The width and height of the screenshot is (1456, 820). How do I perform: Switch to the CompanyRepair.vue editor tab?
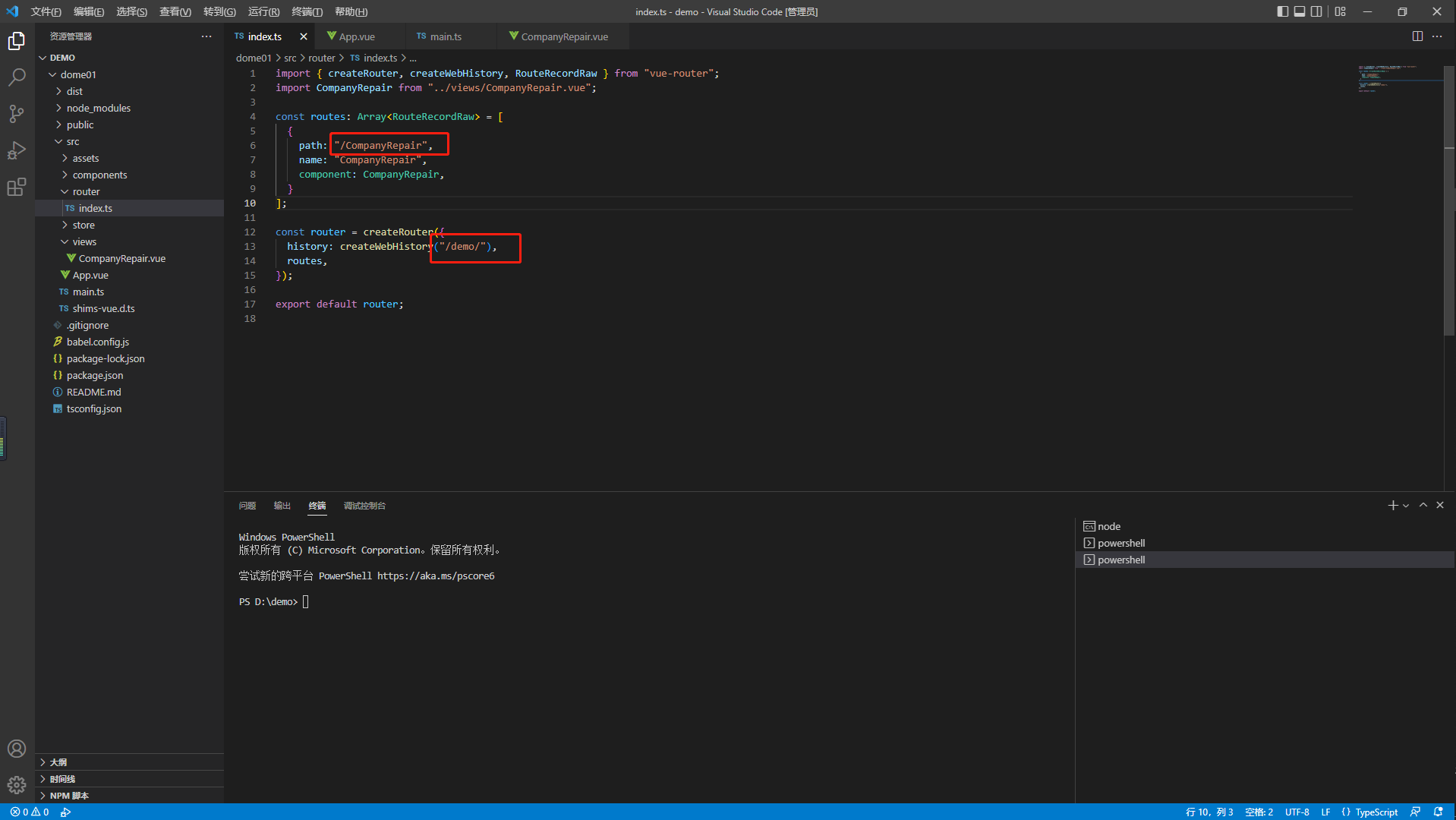[563, 36]
